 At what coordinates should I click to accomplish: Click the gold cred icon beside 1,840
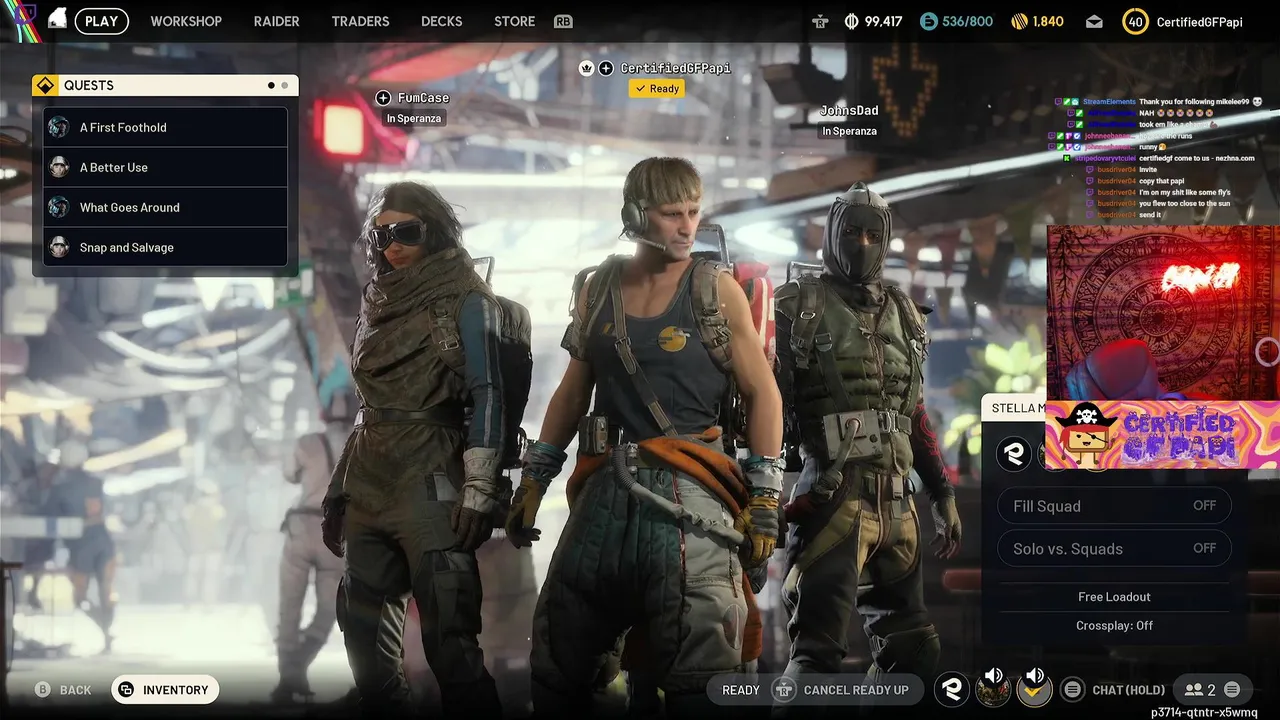1019,21
